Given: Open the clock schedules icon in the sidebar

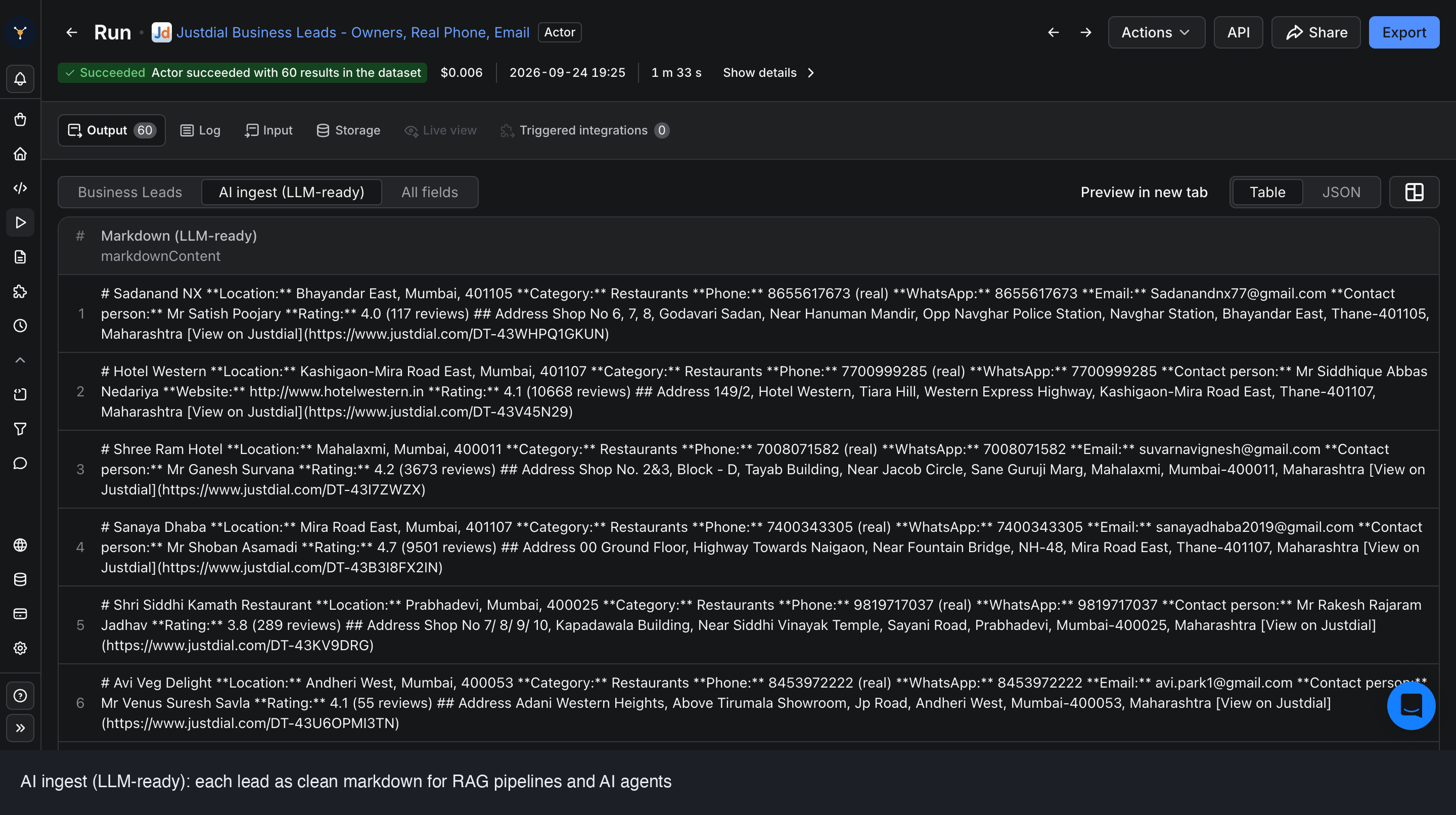Looking at the screenshot, I should [20, 326].
